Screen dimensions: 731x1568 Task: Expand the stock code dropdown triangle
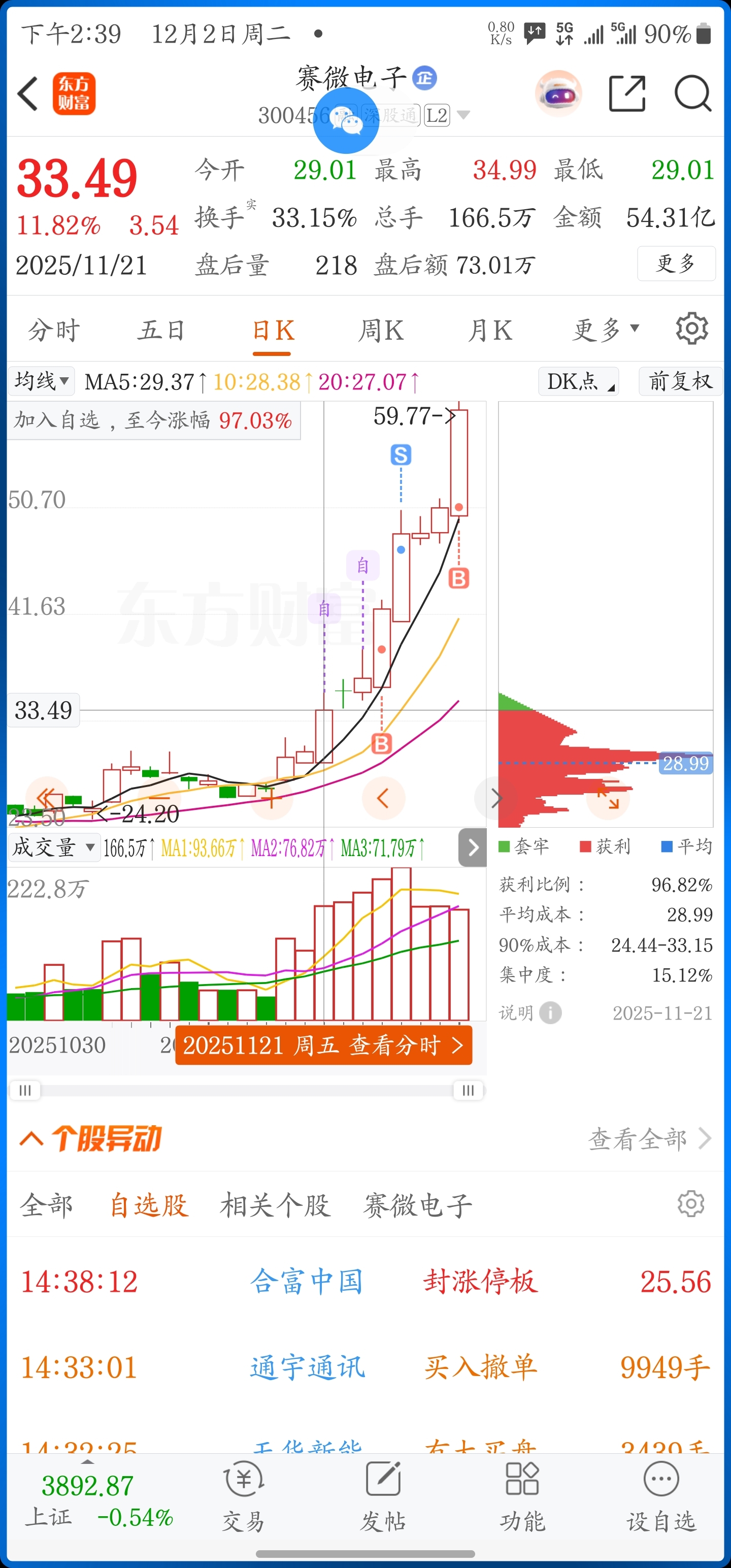(463, 115)
